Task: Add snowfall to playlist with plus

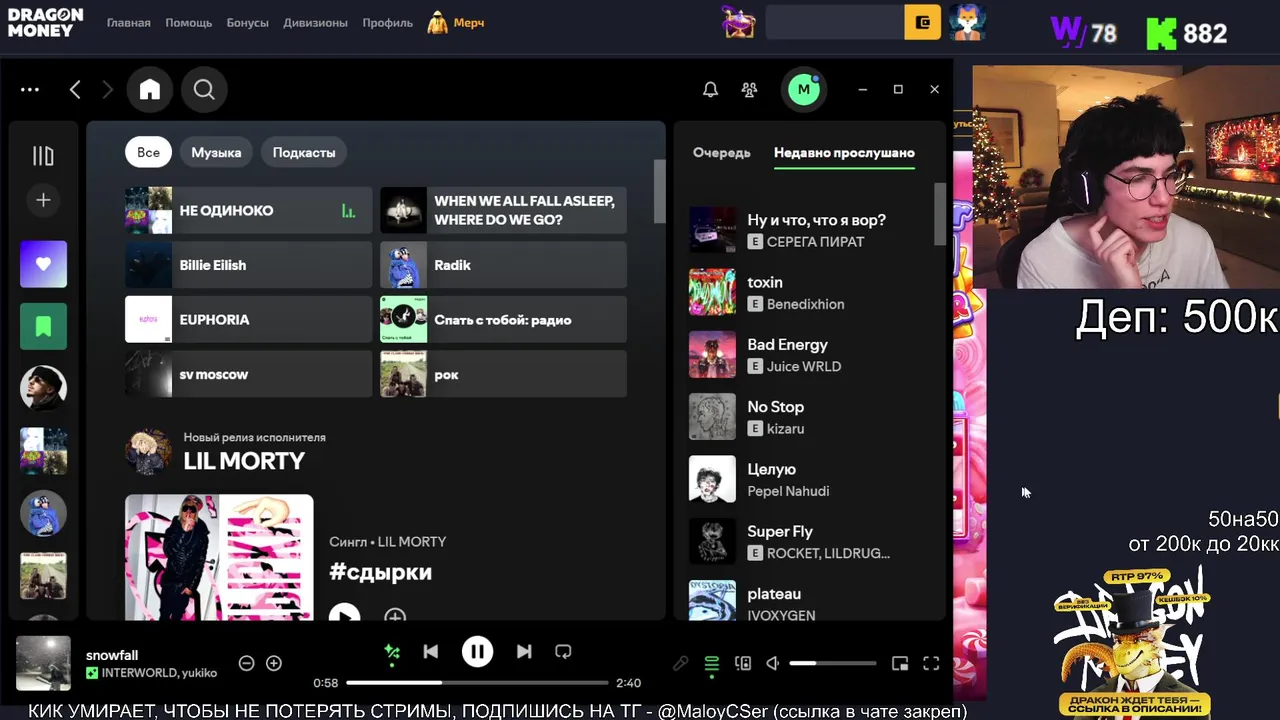Action: click(274, 663)
